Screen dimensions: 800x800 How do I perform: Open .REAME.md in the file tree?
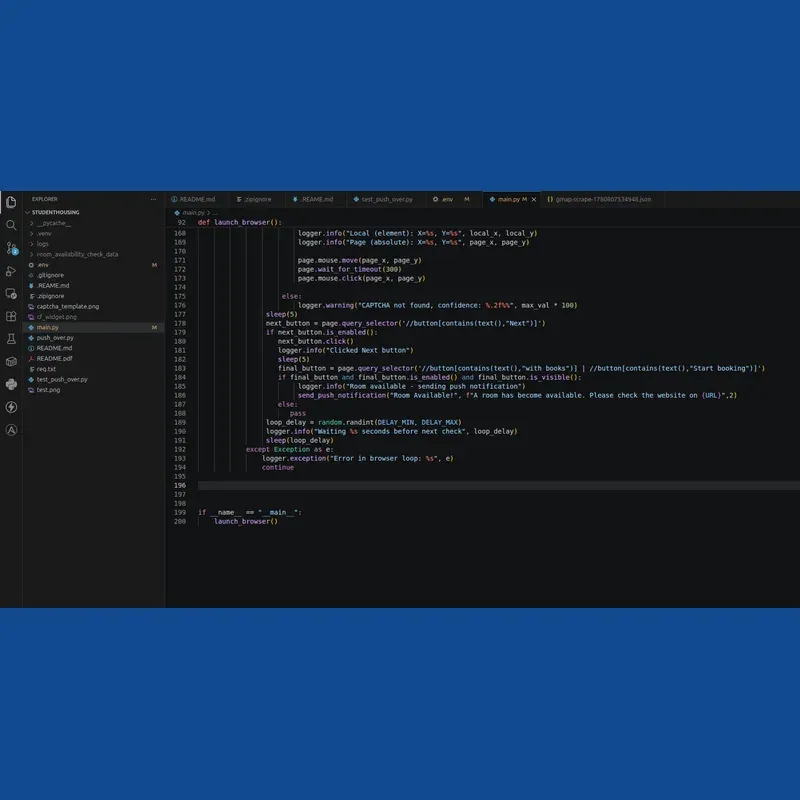click(x=93, y=286)
